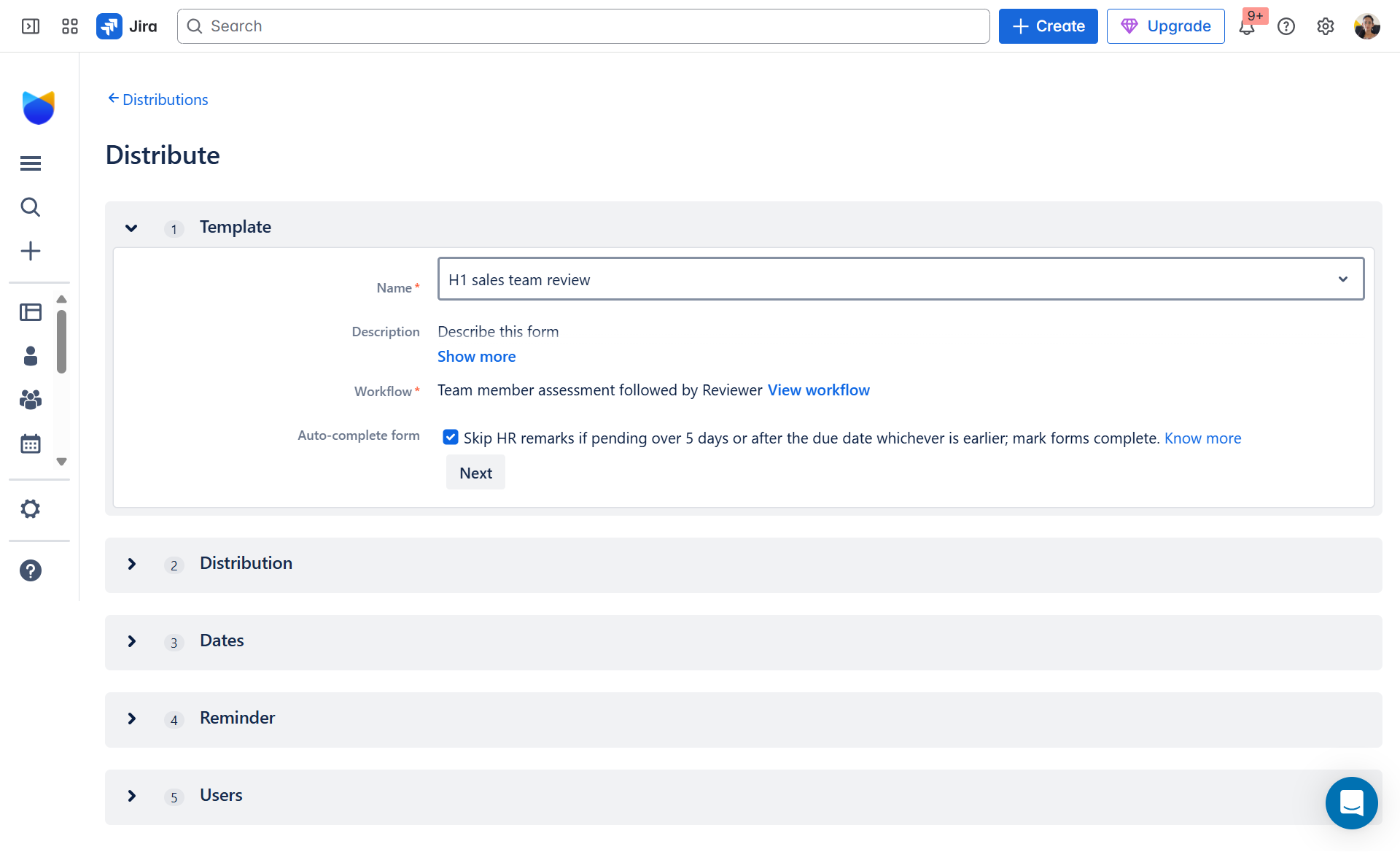This screenshot has height=852, width=1400.
Task: Open the Name template dropdown
Action: click(x=1343, y=279)
